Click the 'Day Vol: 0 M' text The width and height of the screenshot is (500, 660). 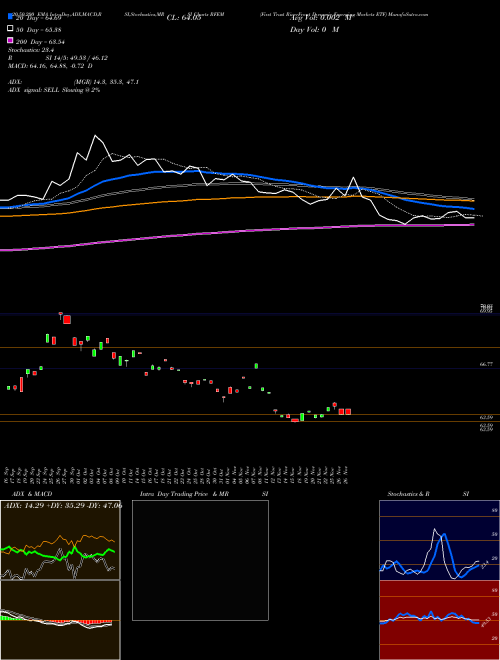[x=314, y=30]
